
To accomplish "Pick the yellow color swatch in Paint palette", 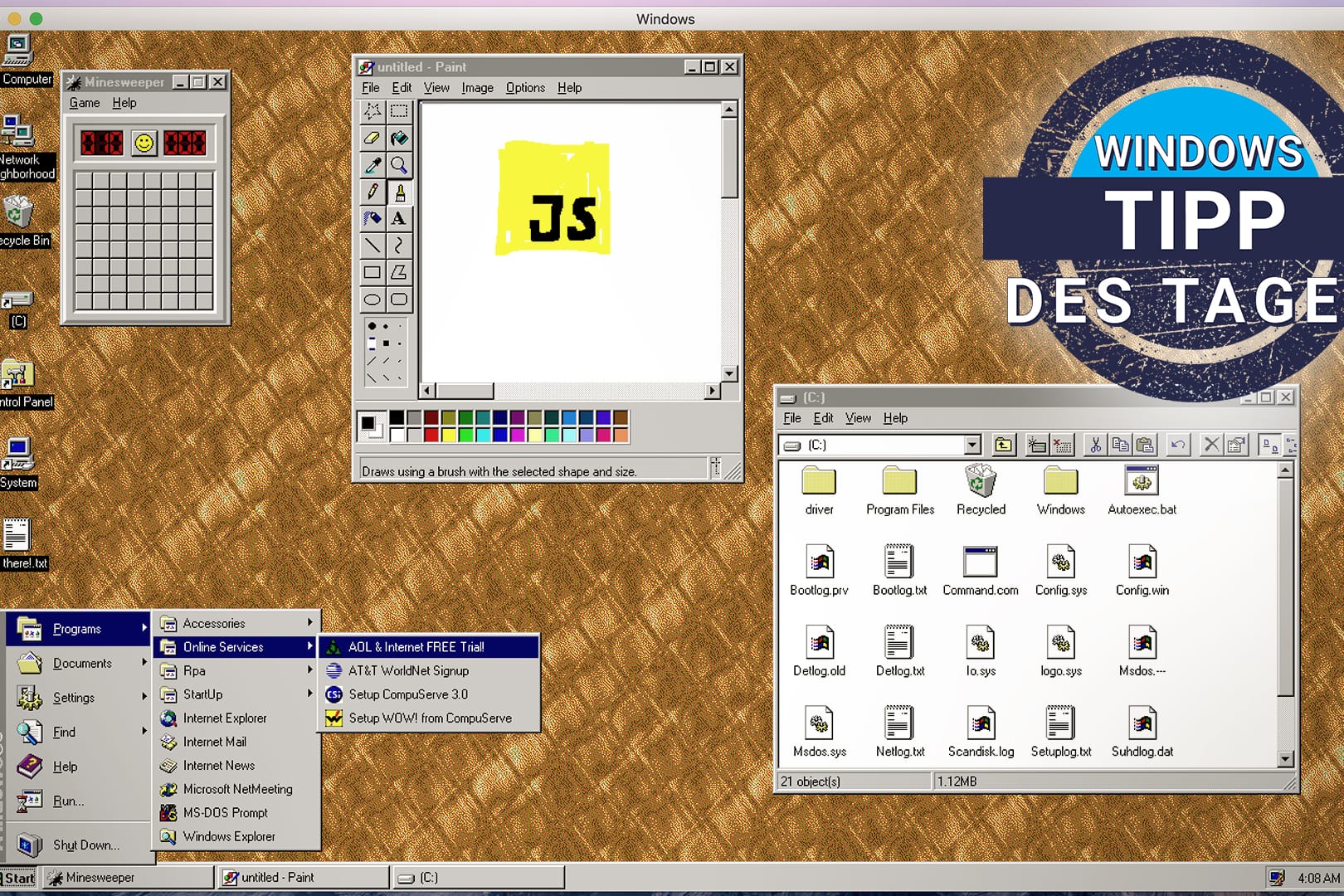I will pos(449,434).
